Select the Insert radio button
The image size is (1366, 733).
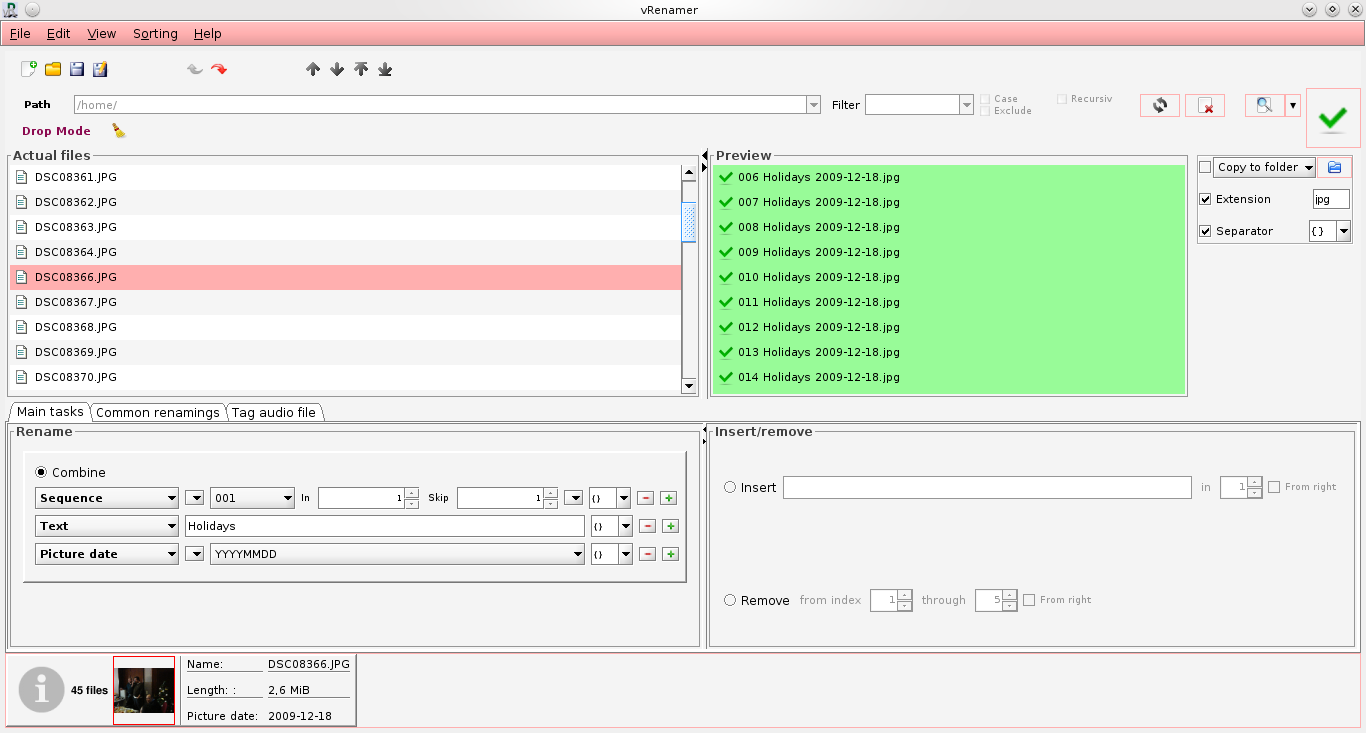click(x=730, y=487)
